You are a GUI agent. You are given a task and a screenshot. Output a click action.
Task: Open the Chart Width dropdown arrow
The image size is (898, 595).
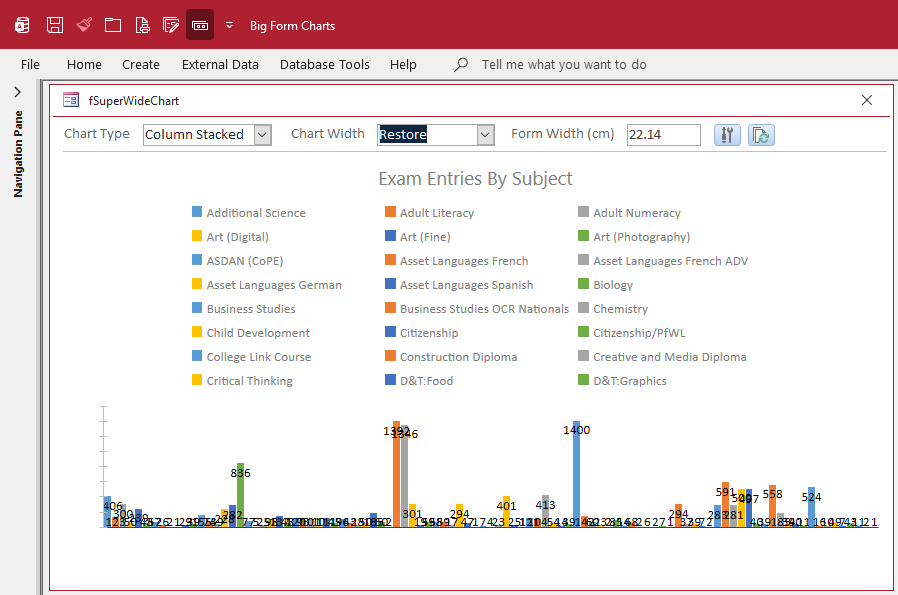click(x=485, y=135)
